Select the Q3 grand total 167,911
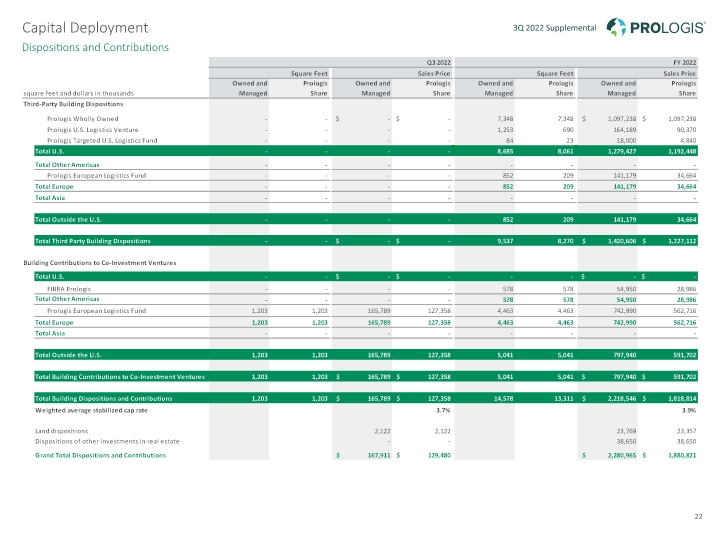 point(379,456)
